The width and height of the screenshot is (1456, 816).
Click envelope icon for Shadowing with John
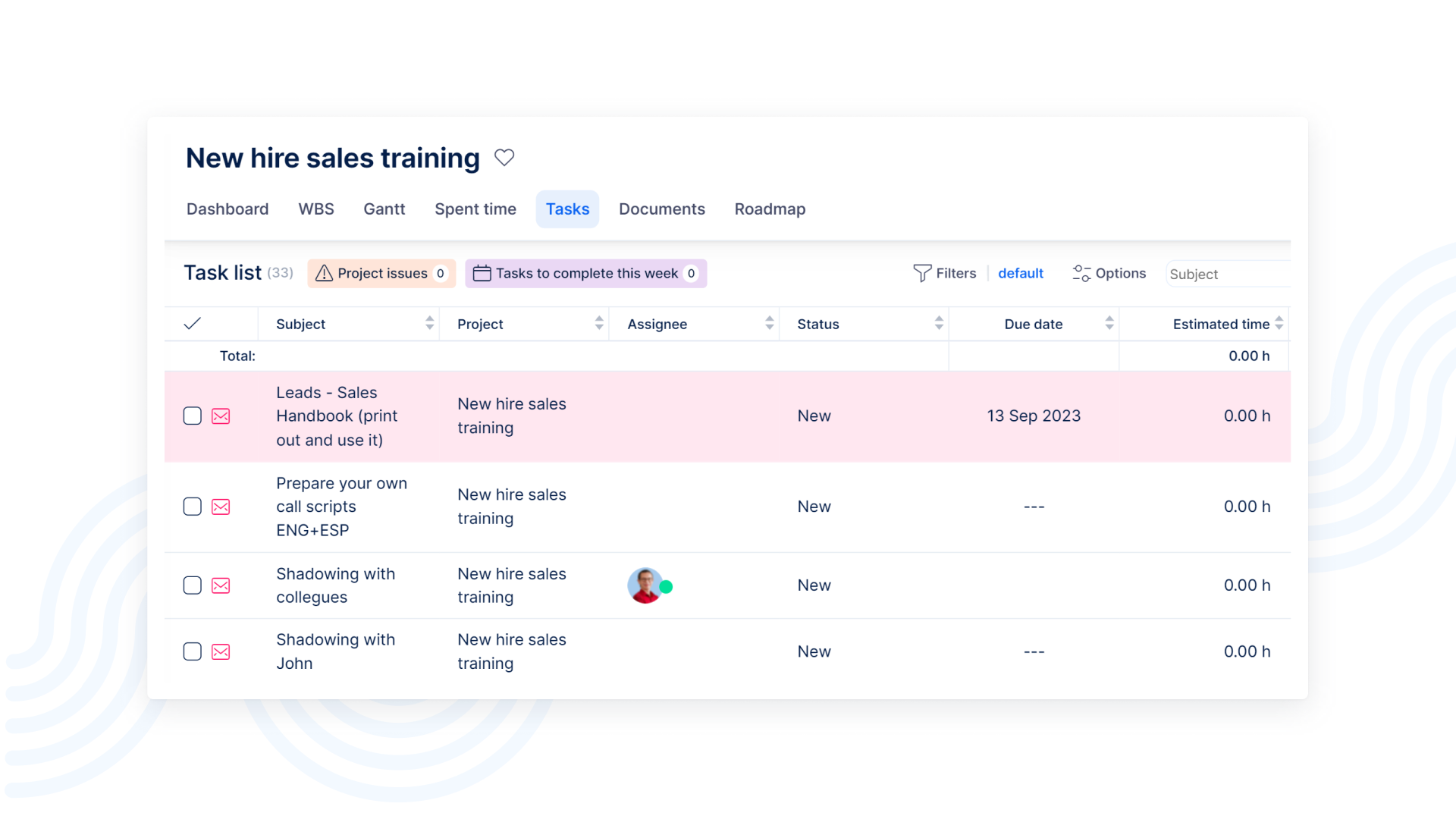click(221, 651)
